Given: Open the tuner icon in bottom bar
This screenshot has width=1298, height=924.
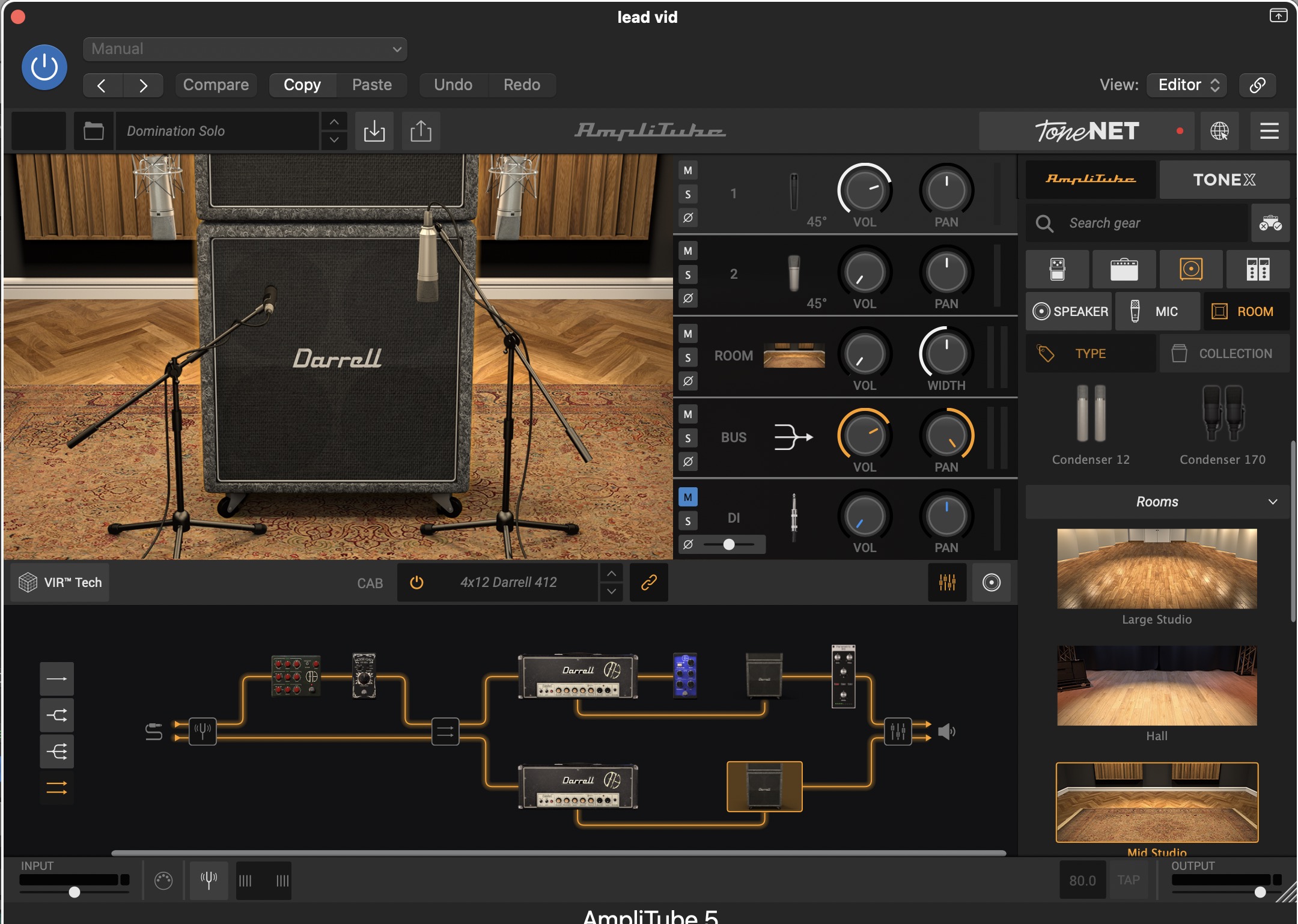Looking at the screenshot, I should (x=209, y=880).
